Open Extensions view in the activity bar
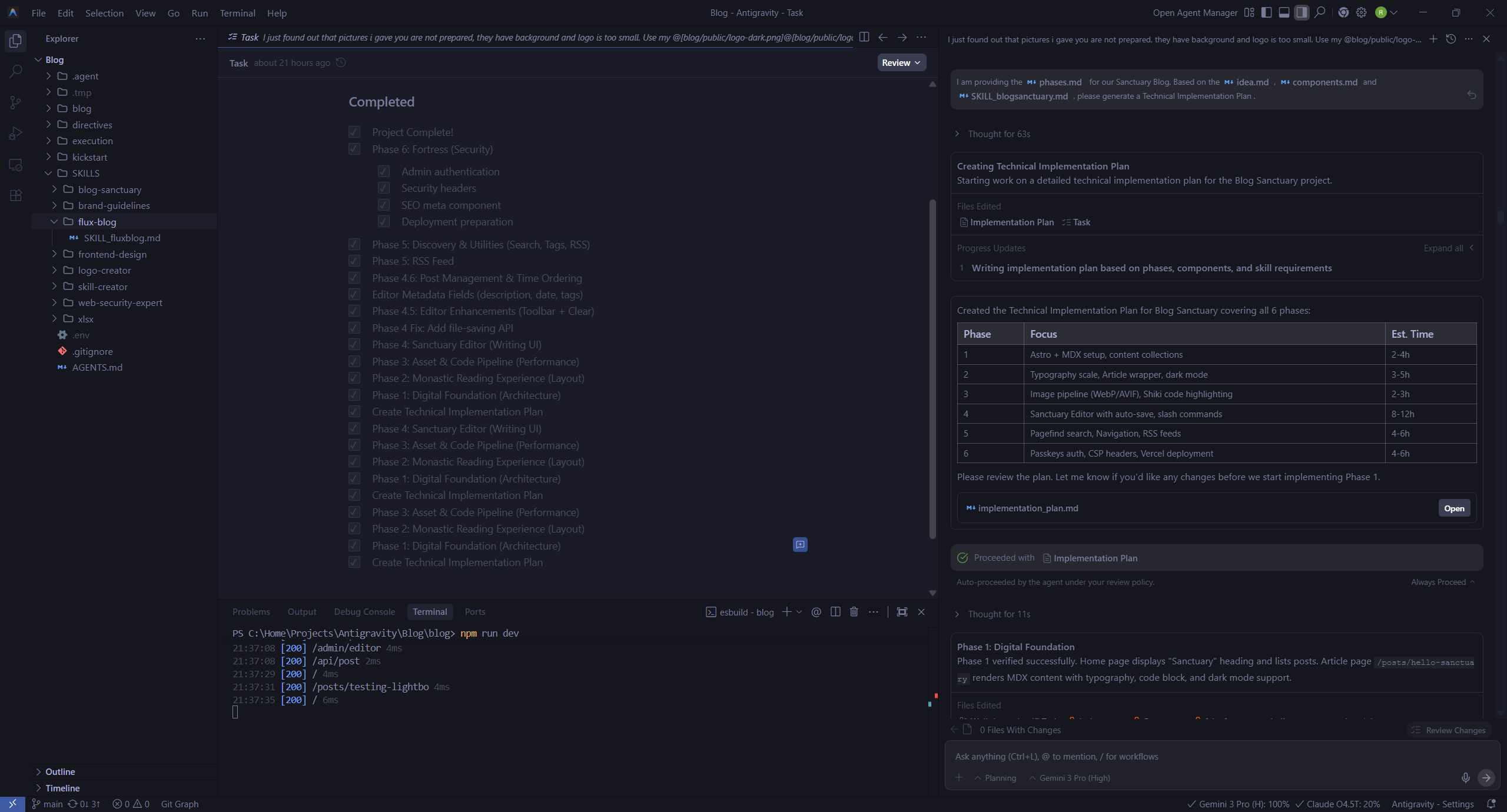The image size is (1507, 812). tap(15, 195)
